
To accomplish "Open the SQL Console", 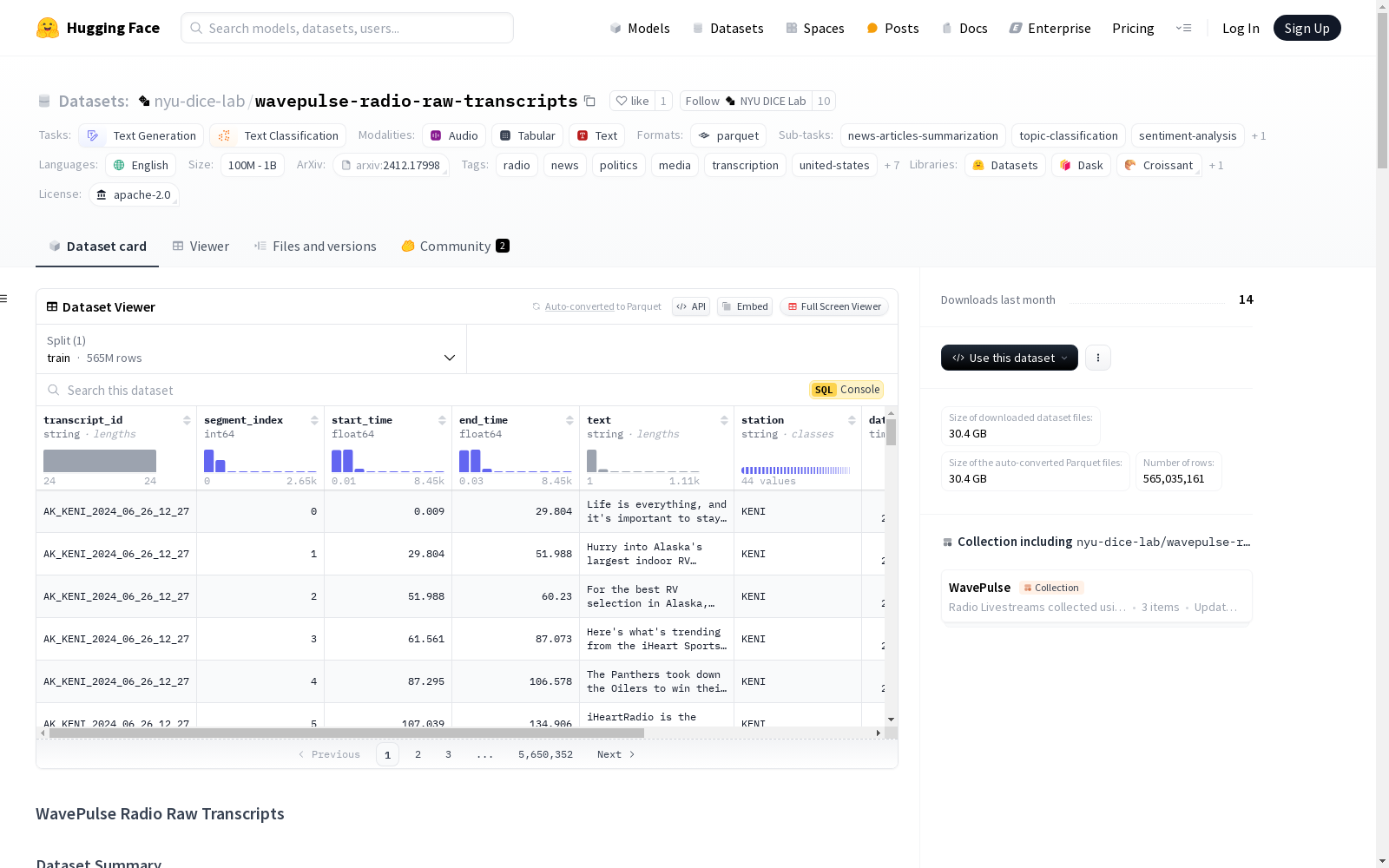I will (846, 390).
